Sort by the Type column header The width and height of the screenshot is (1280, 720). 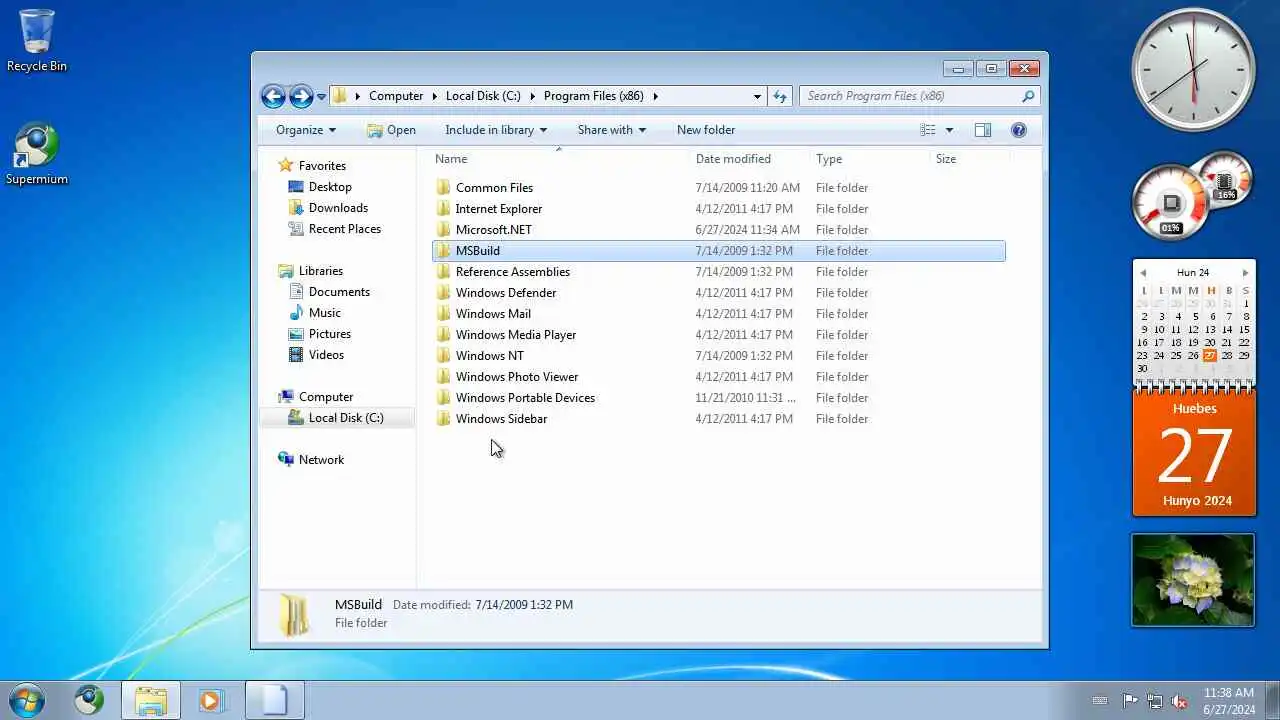[x=829, y=159]
